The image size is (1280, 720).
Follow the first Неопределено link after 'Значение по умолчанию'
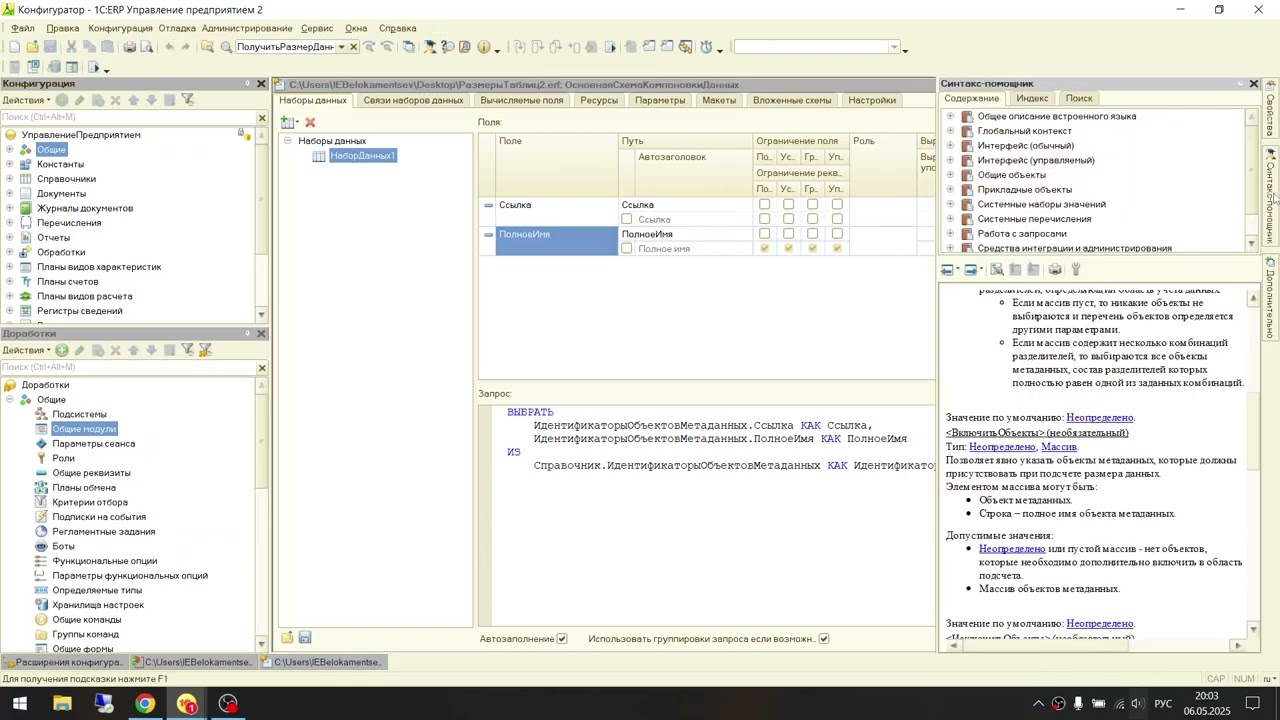1100,418
